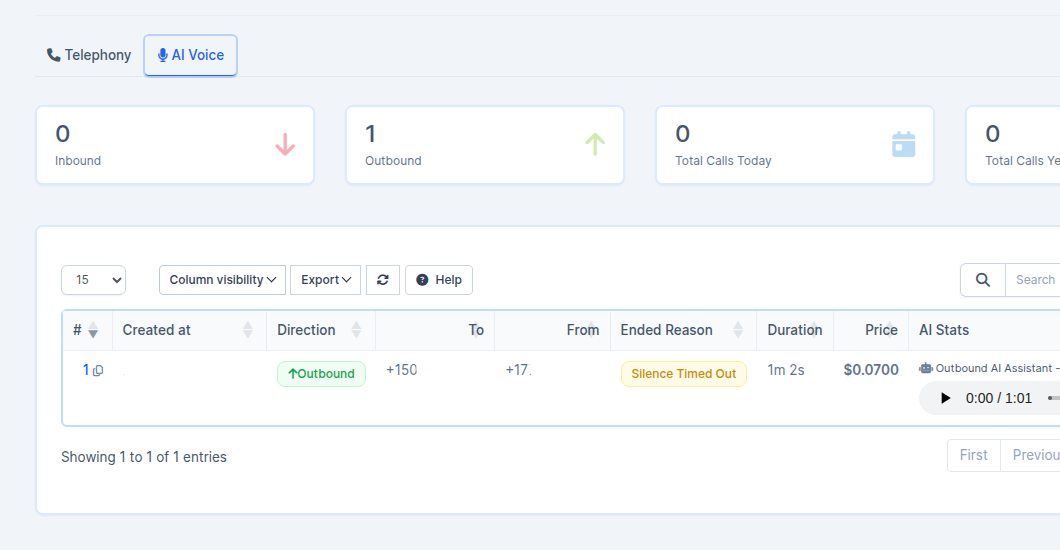Open the Column visibility dropdown
Image resolution: width=1060 pixels, height=550 pixels.
pos(222,280)
